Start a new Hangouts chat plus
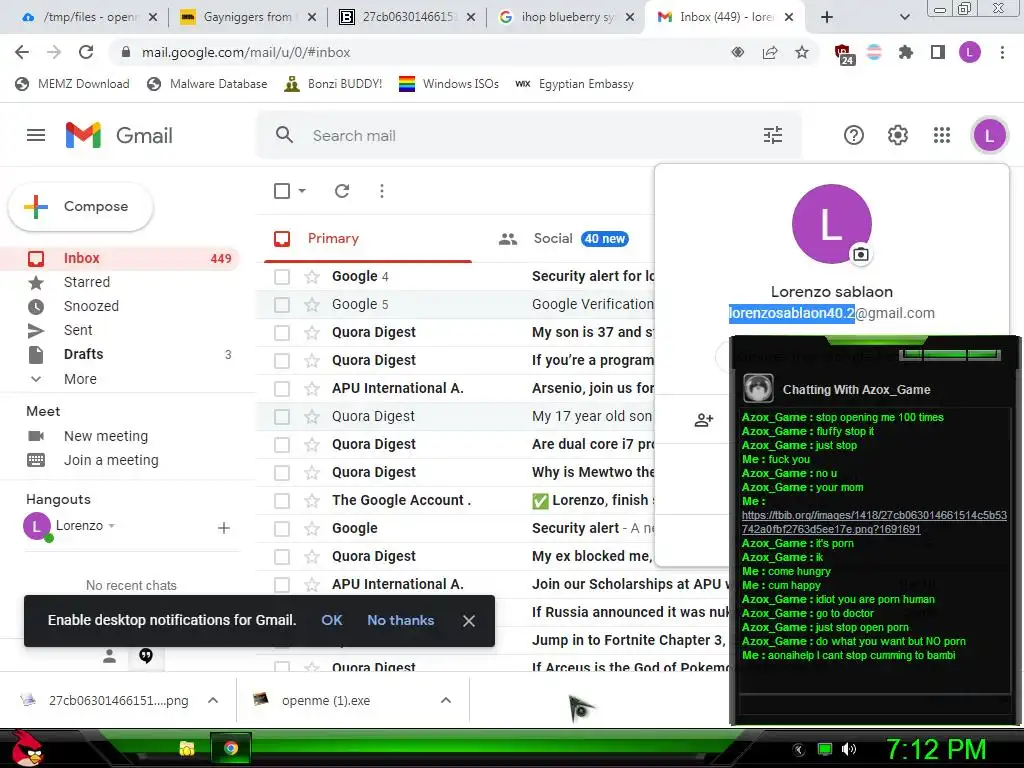 click(223, 528)
